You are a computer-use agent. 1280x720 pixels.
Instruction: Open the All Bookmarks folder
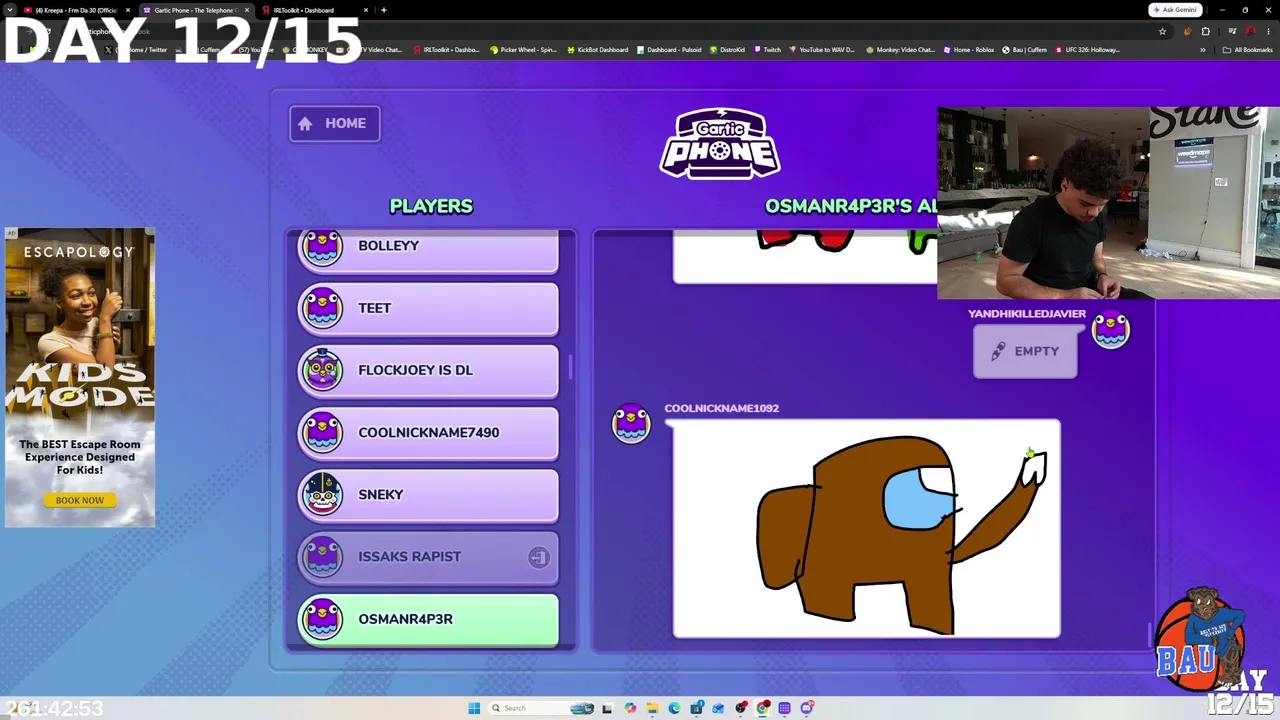coord(1247,49)
